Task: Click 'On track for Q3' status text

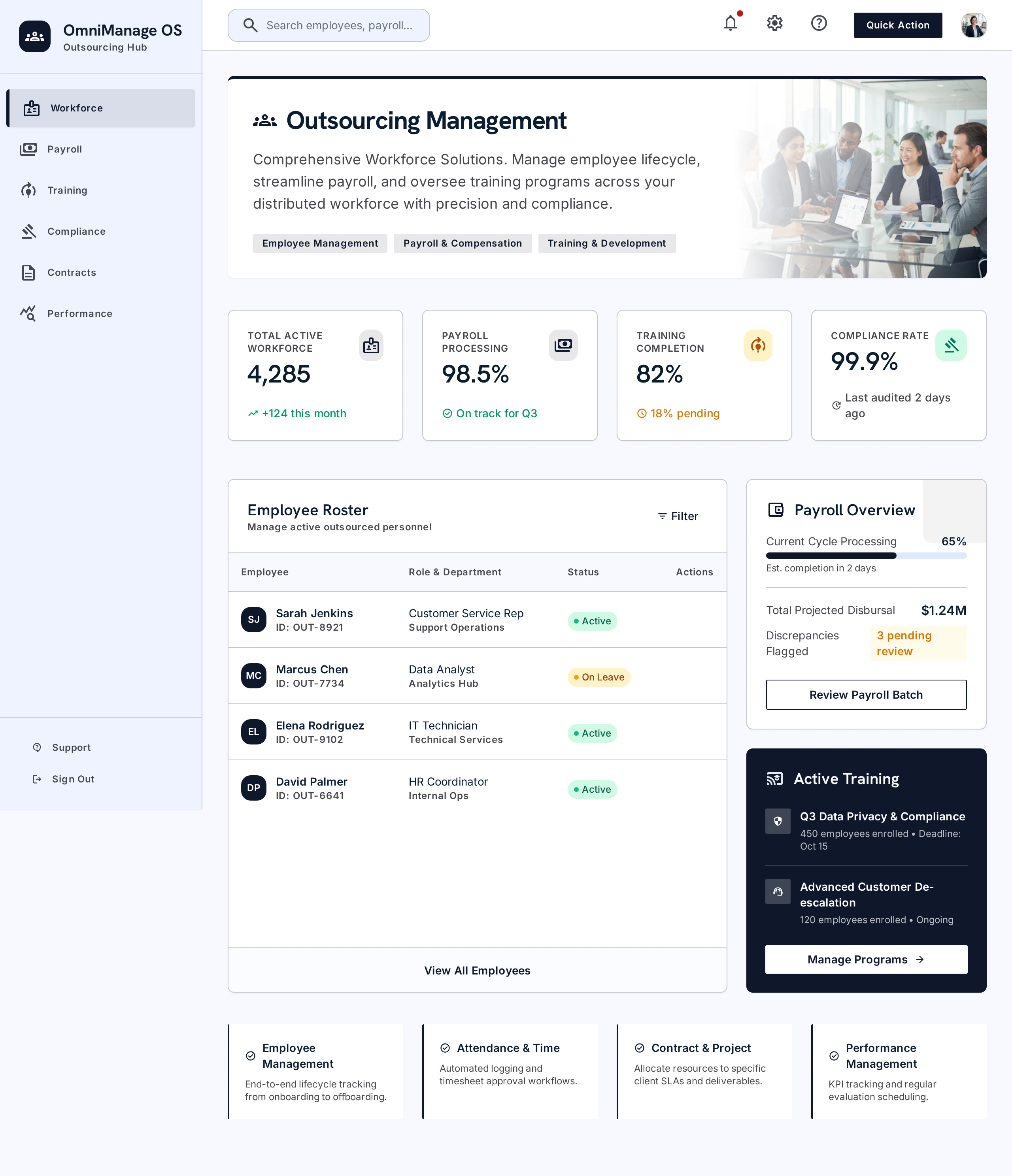Action: click(497, 414)
